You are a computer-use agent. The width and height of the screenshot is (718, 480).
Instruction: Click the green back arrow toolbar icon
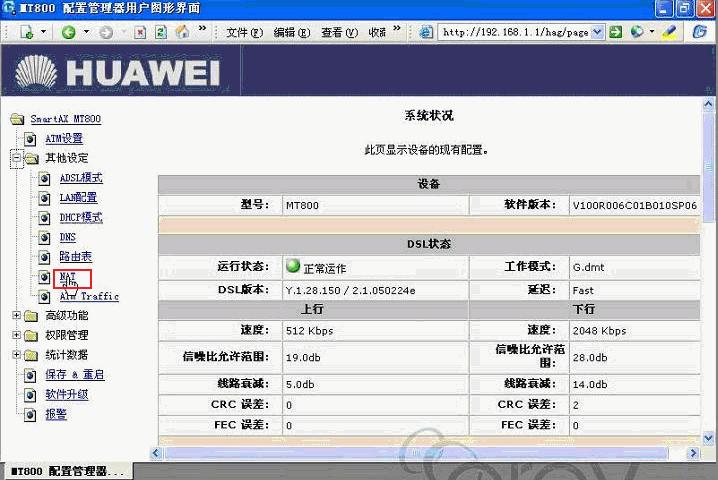click(x=69, y=32)
